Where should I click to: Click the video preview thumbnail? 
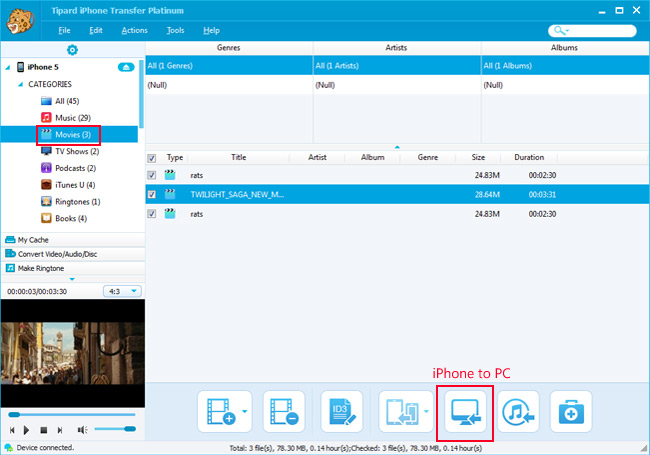point(73,353)
